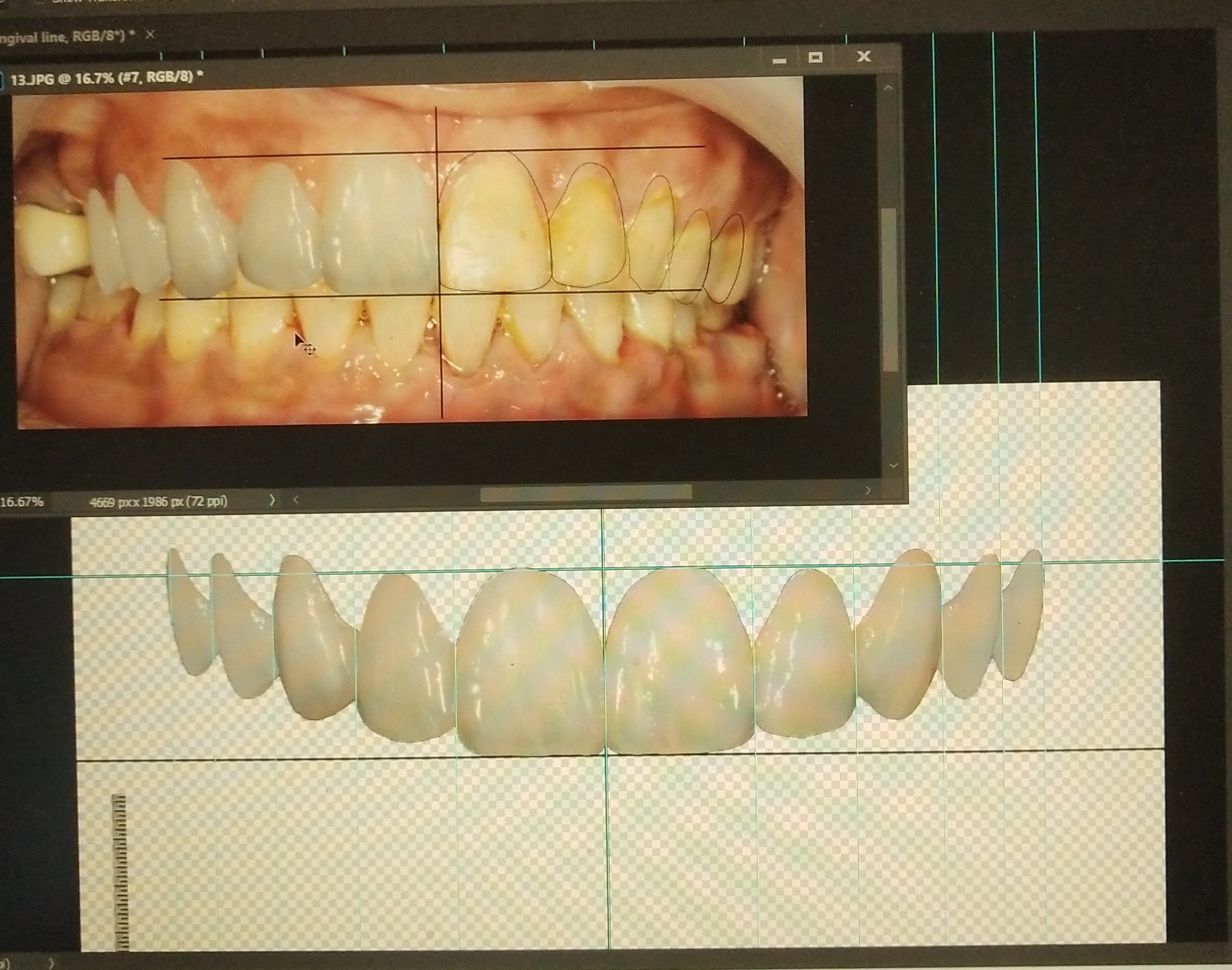Click the 16.67% zoom level field

(22, 502)
